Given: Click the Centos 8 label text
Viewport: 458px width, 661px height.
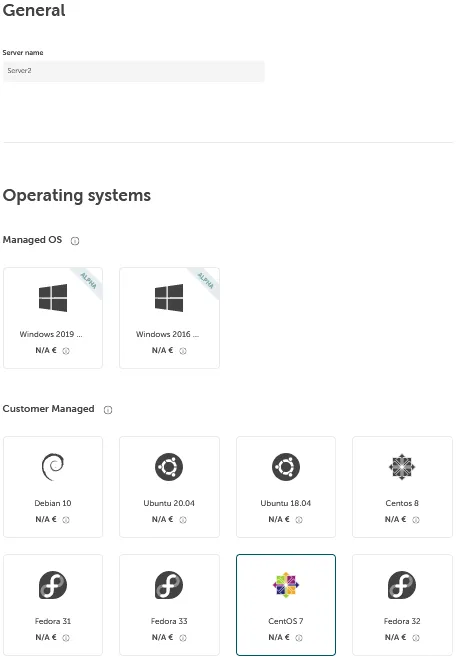Looking at the screenshot, I should click(x=402, y=503).
